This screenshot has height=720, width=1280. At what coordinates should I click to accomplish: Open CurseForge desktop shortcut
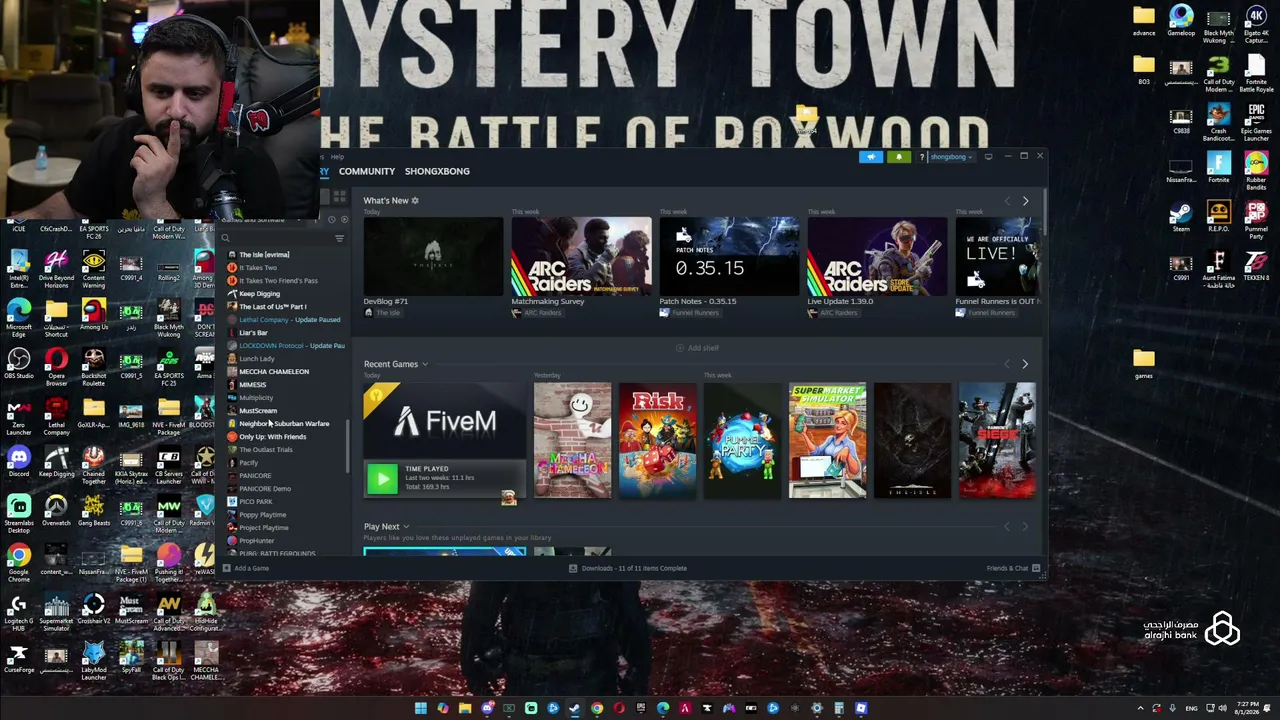point(18,659)
